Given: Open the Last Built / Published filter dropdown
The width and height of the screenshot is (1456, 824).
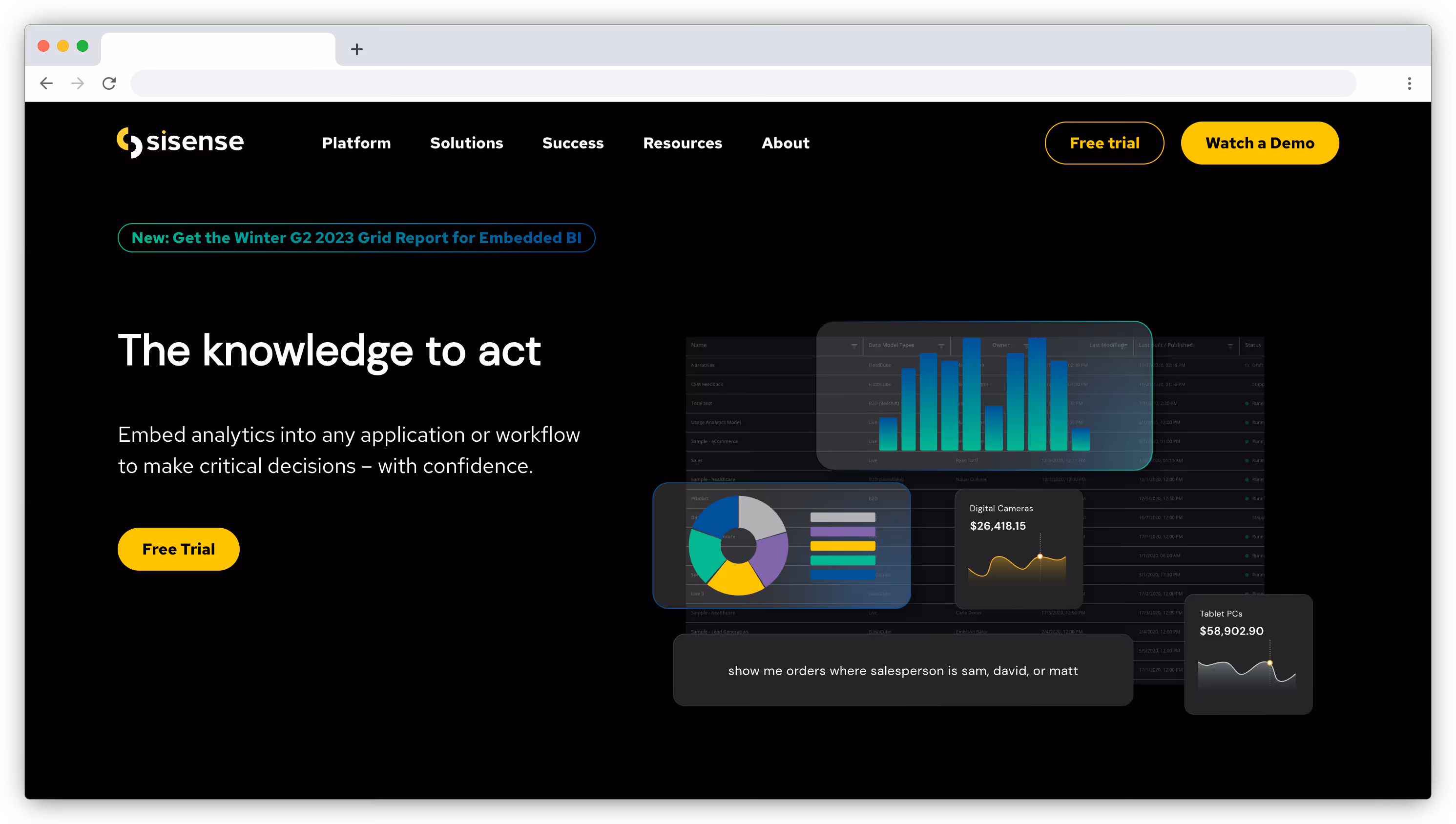Looking at the screenshot, I should (x=1231, y=346).
